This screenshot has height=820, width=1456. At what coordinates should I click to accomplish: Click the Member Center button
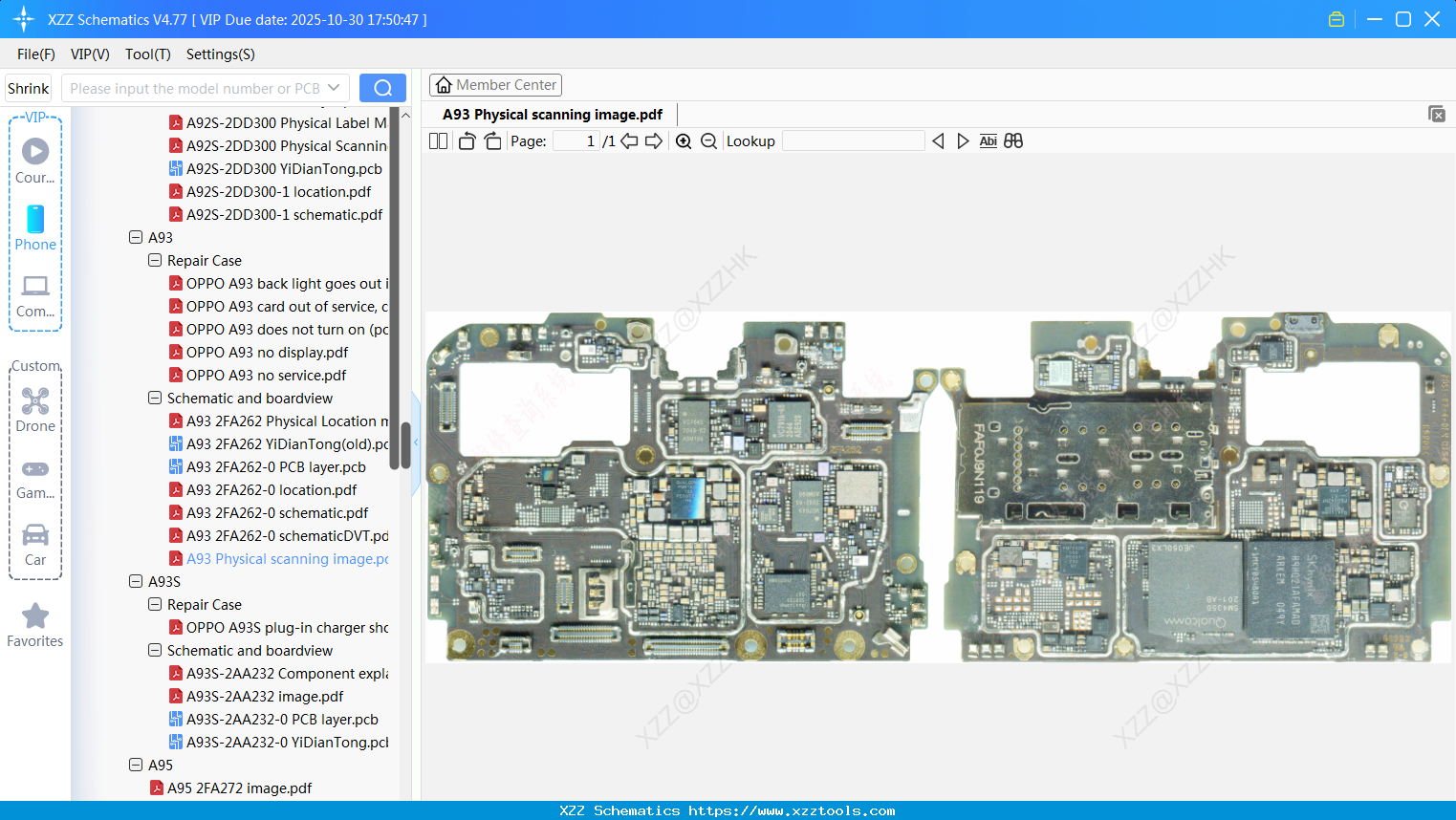495,84
